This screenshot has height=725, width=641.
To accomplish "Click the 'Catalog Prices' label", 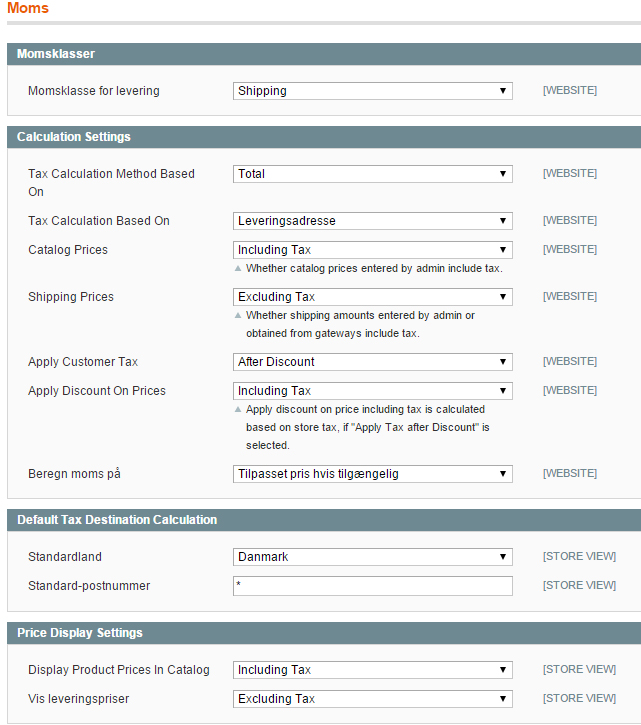I will tap(68, 250).
